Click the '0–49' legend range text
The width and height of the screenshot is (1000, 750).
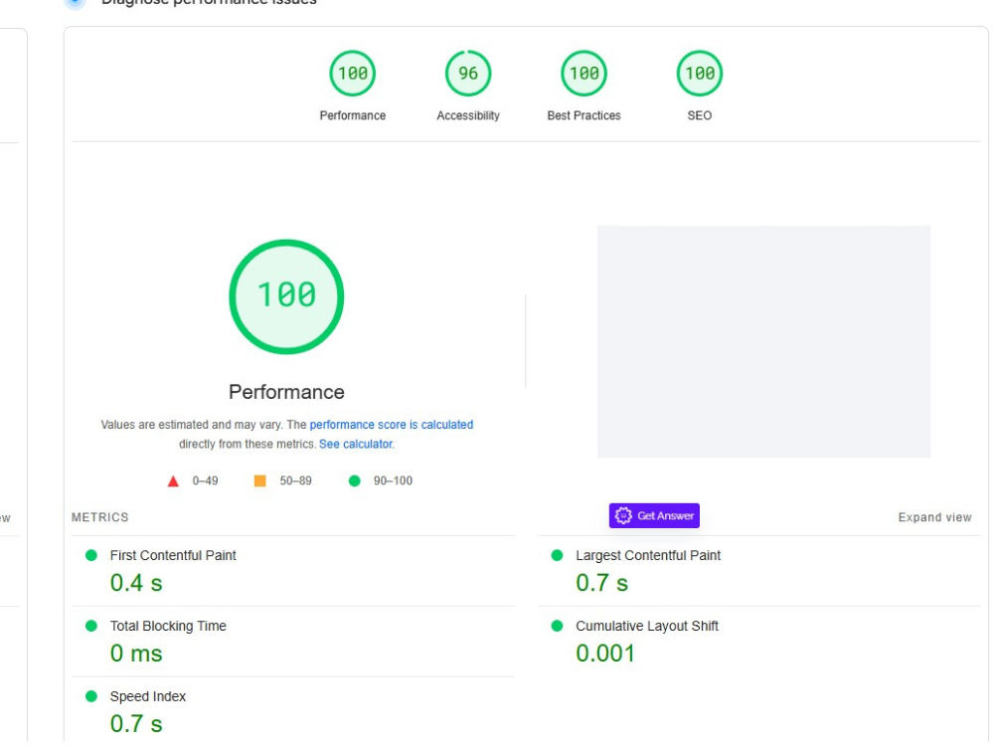click(x=205, y=481)
